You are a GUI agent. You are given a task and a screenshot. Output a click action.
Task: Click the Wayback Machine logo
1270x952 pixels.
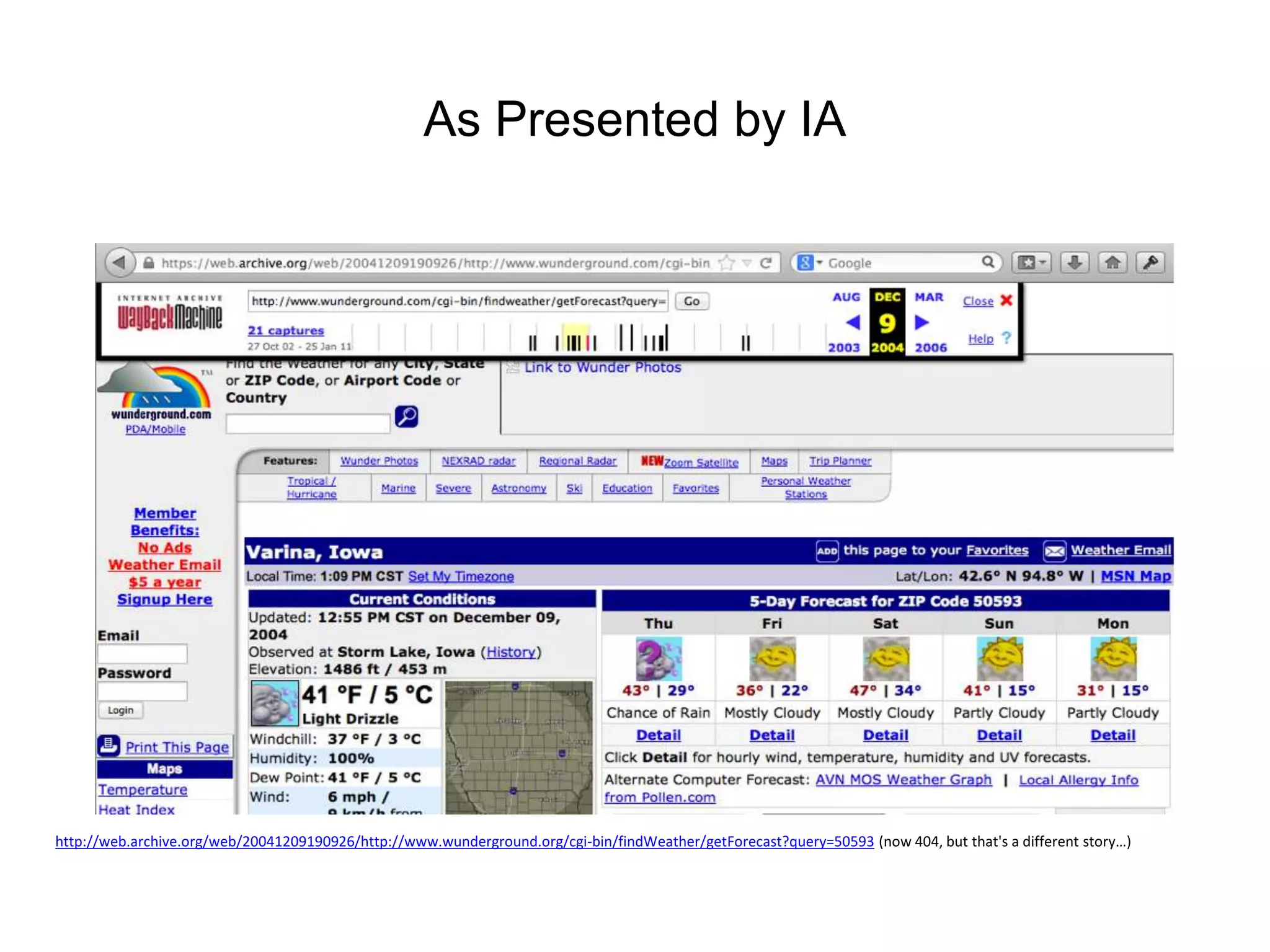click(x=169, y=313)
